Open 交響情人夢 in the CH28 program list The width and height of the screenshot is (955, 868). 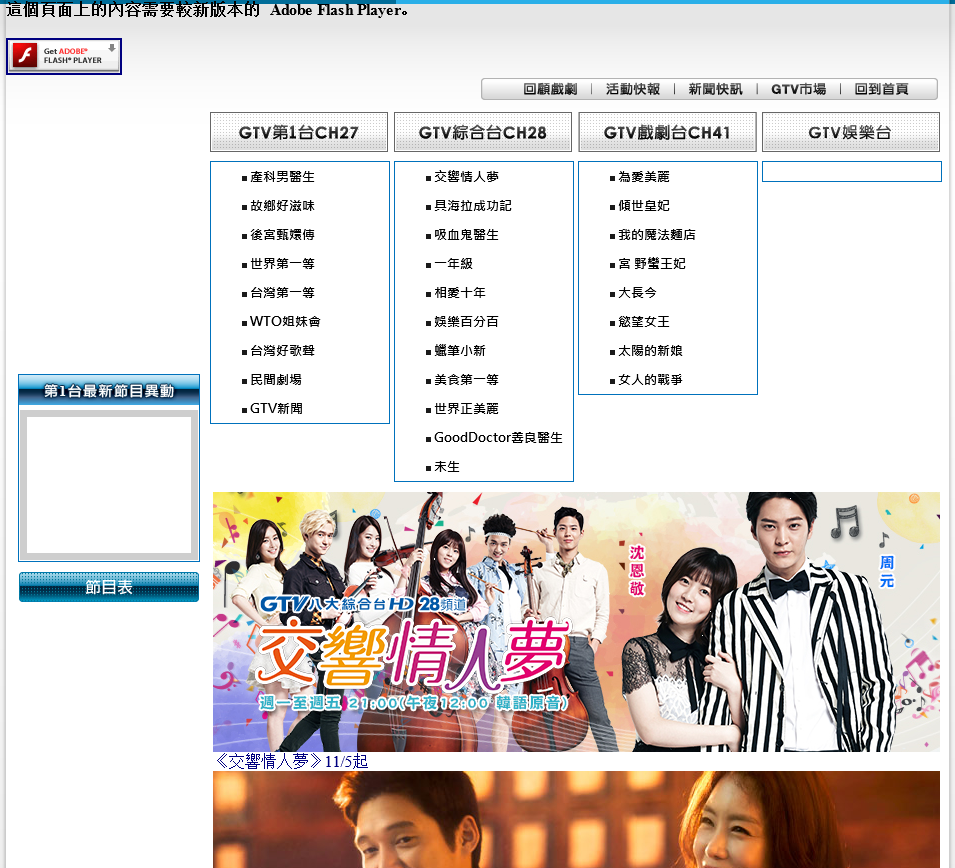click(x=467, y=177)
